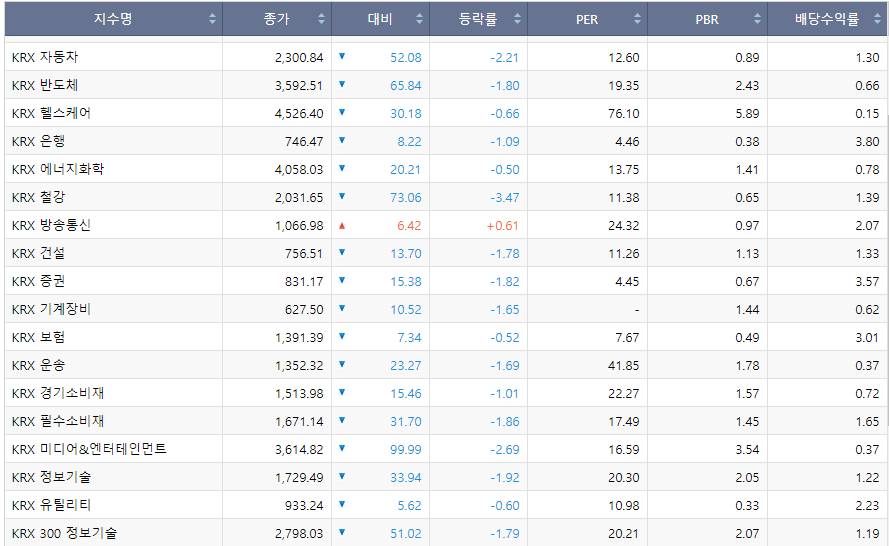Click the down arrow in KRX 철강 row
Screen dimensions: 889x546
point(342,196)
